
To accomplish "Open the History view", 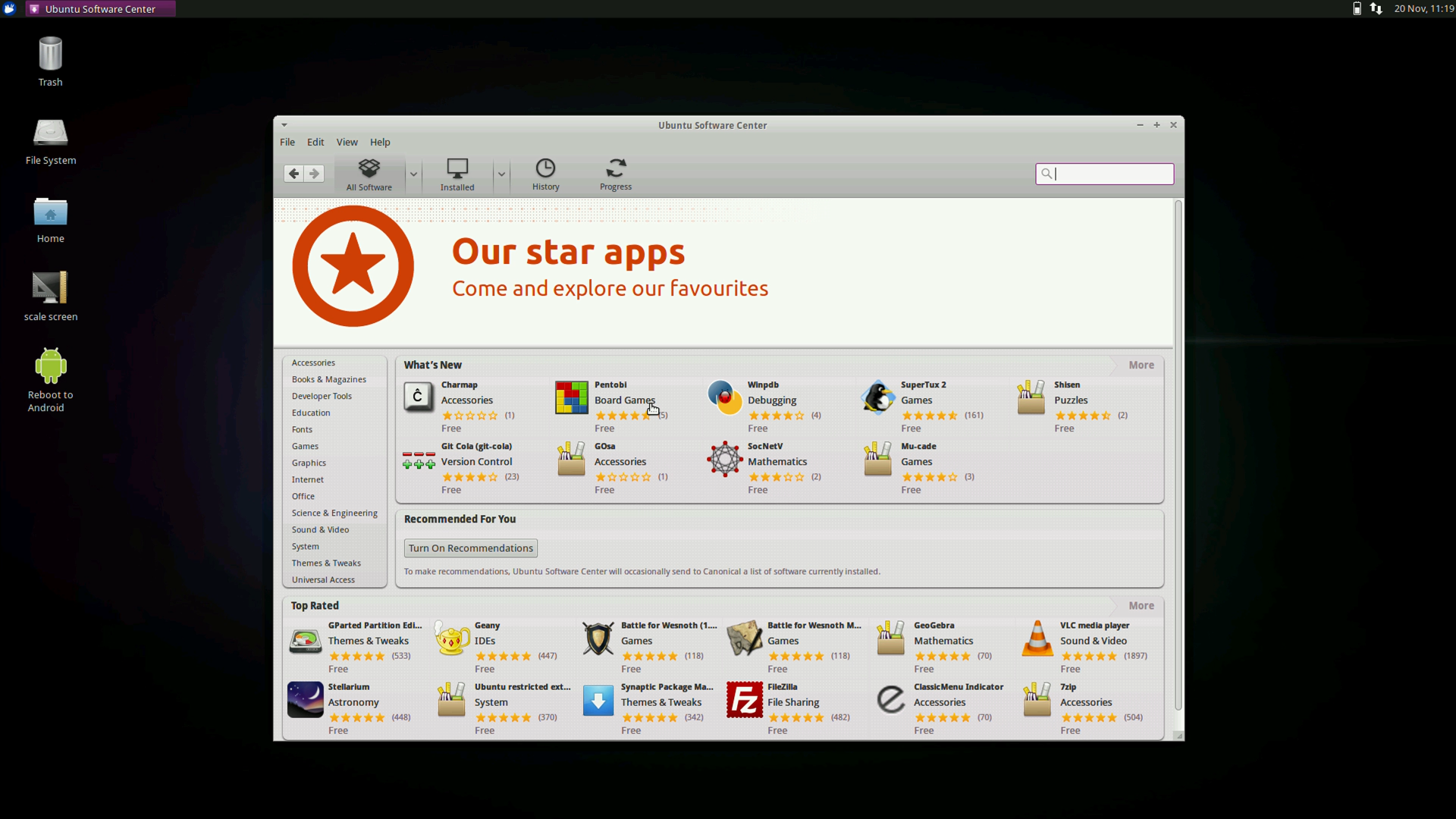I will click(546, 174).
